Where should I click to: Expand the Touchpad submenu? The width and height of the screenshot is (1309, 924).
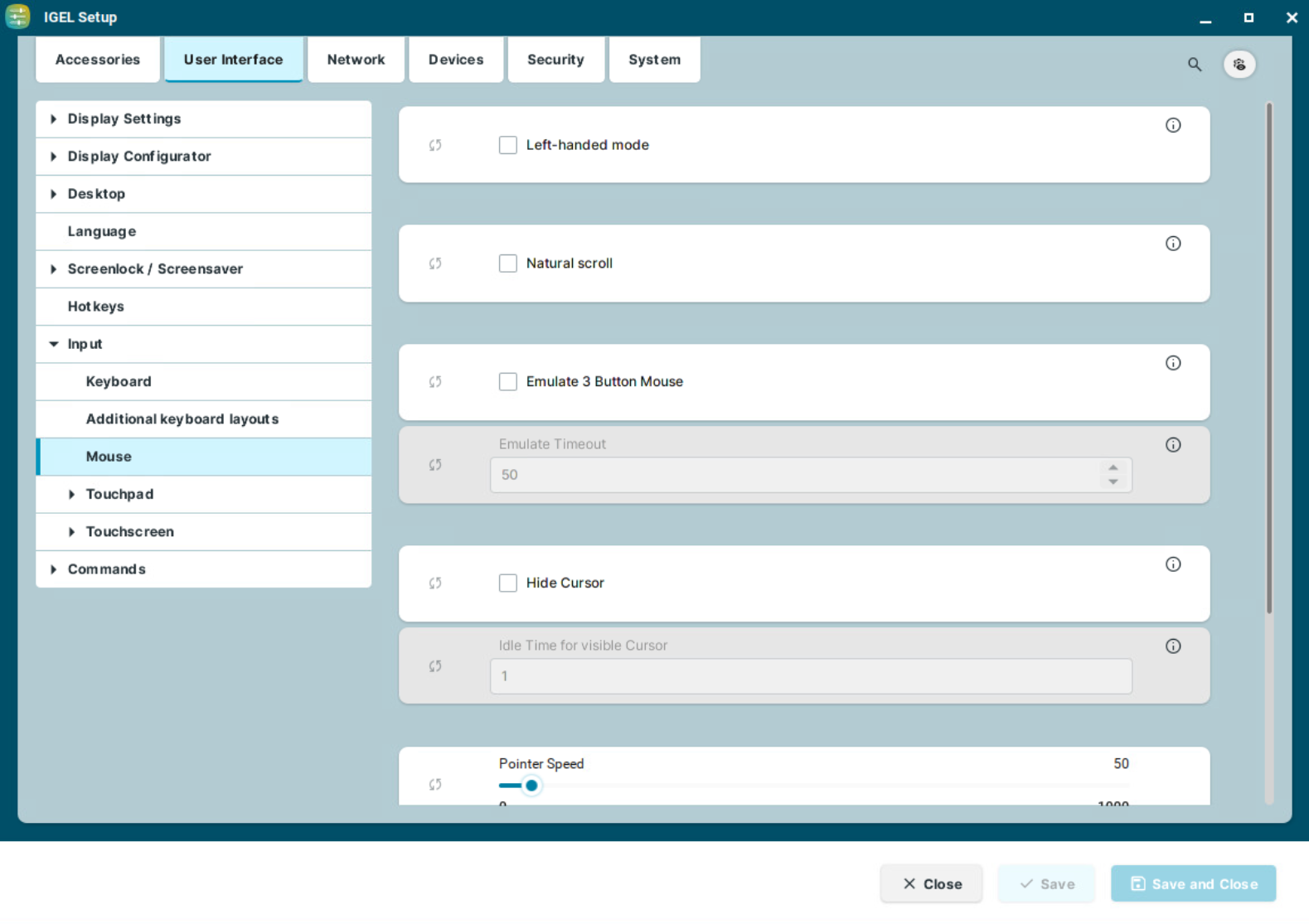pos(72,495)
